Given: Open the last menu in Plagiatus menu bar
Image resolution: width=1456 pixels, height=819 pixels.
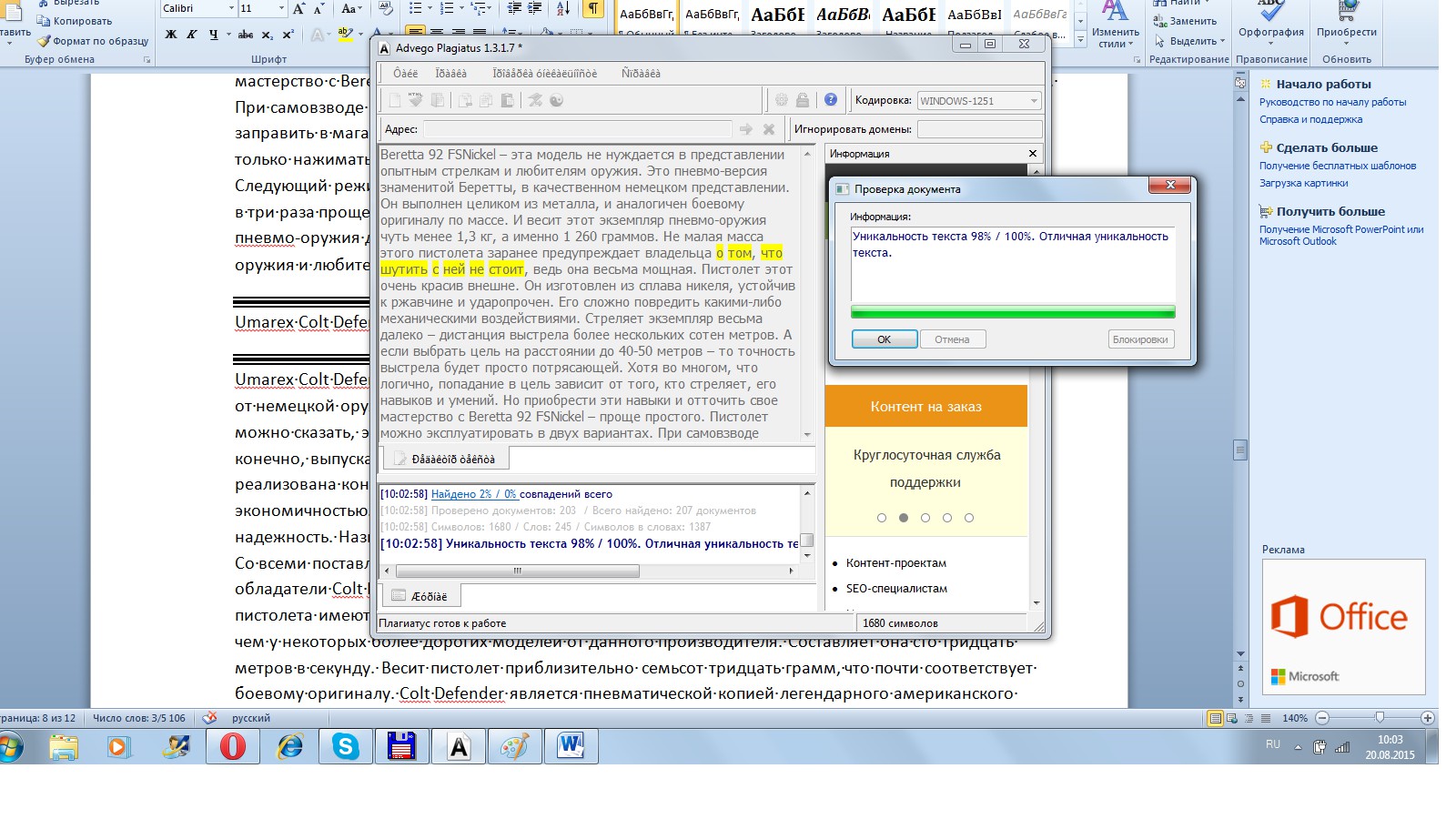Looking at the screenshot, I should click(x=641, y=74).
